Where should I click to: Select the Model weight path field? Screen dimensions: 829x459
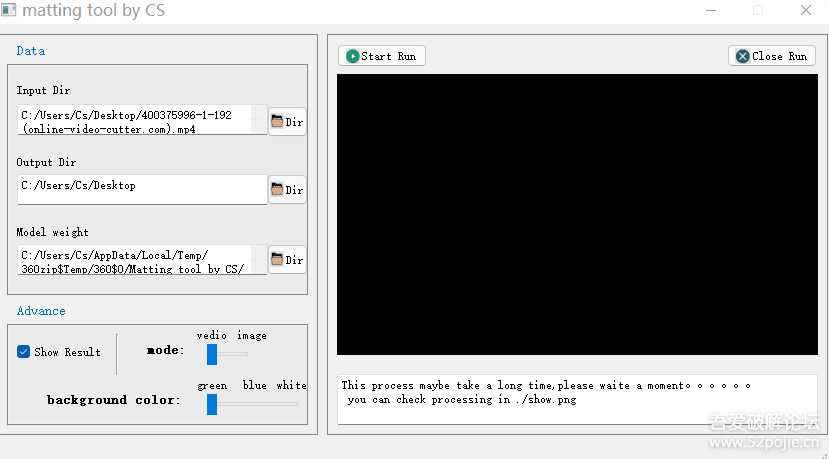142,260
